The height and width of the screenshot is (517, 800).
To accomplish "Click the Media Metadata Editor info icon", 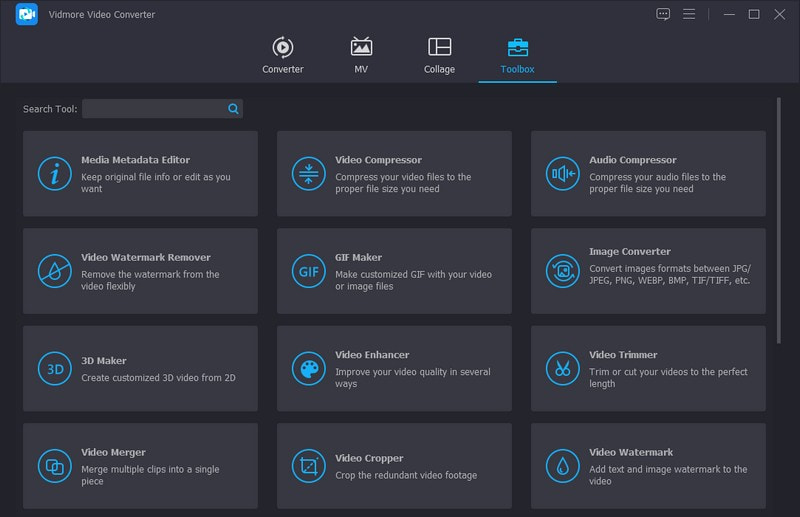I will (x=55, y=174).
